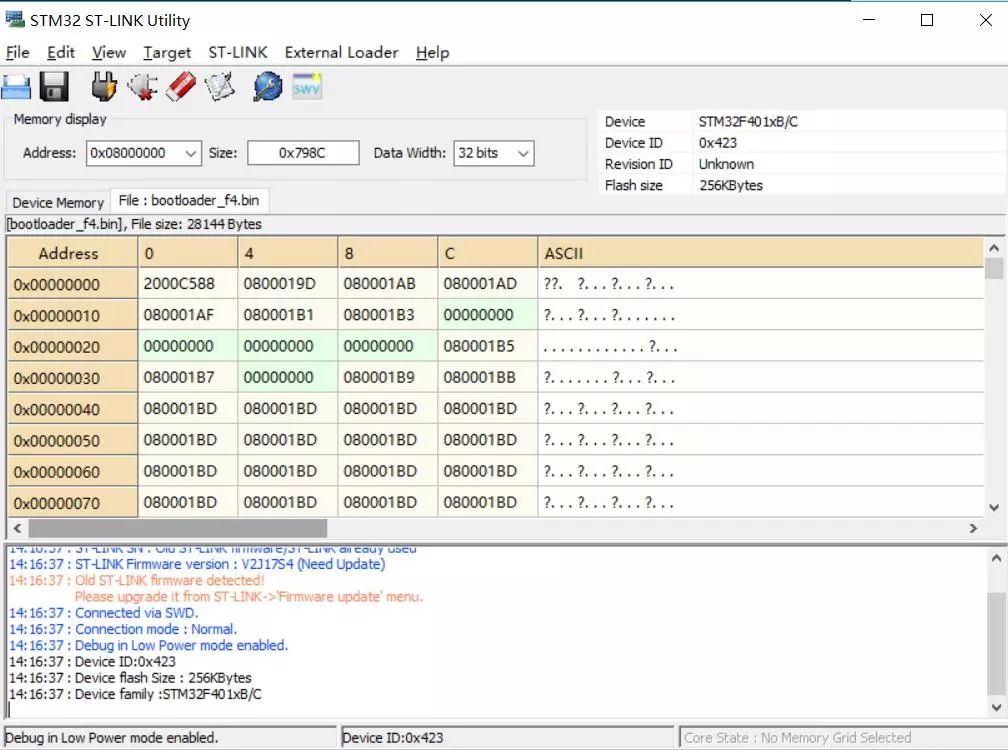
Task: Click the Save file floppy icon
Action: click(54, 87)
